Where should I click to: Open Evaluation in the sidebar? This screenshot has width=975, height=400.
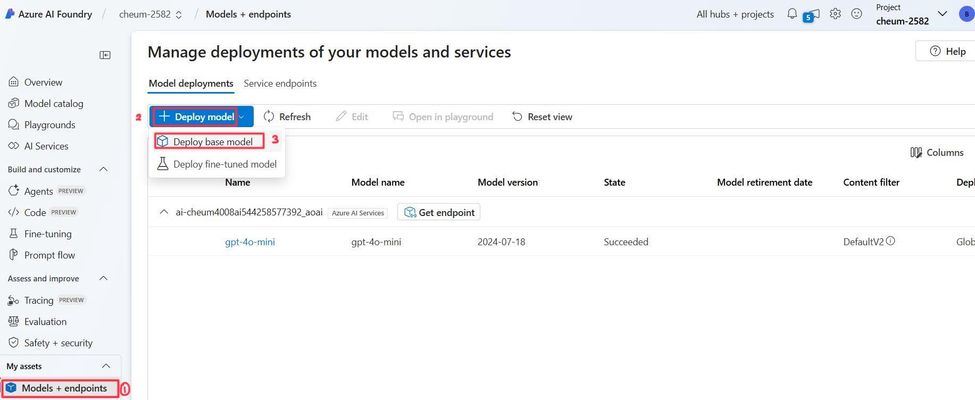(x=45, y=322)
